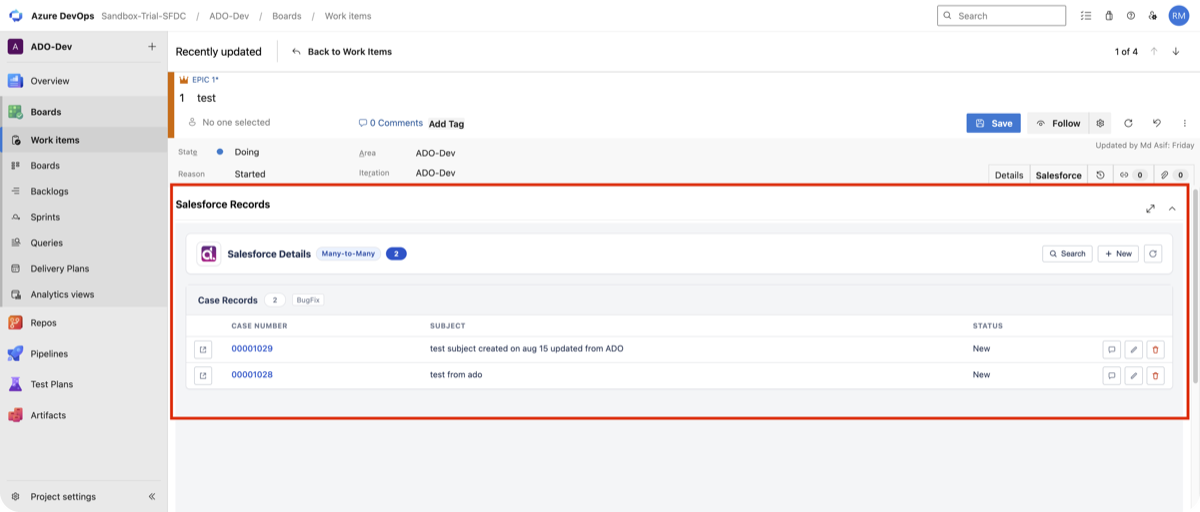Open case 00001029 in new window icon
1200x512 pixels.
click(x=203, y=349)
